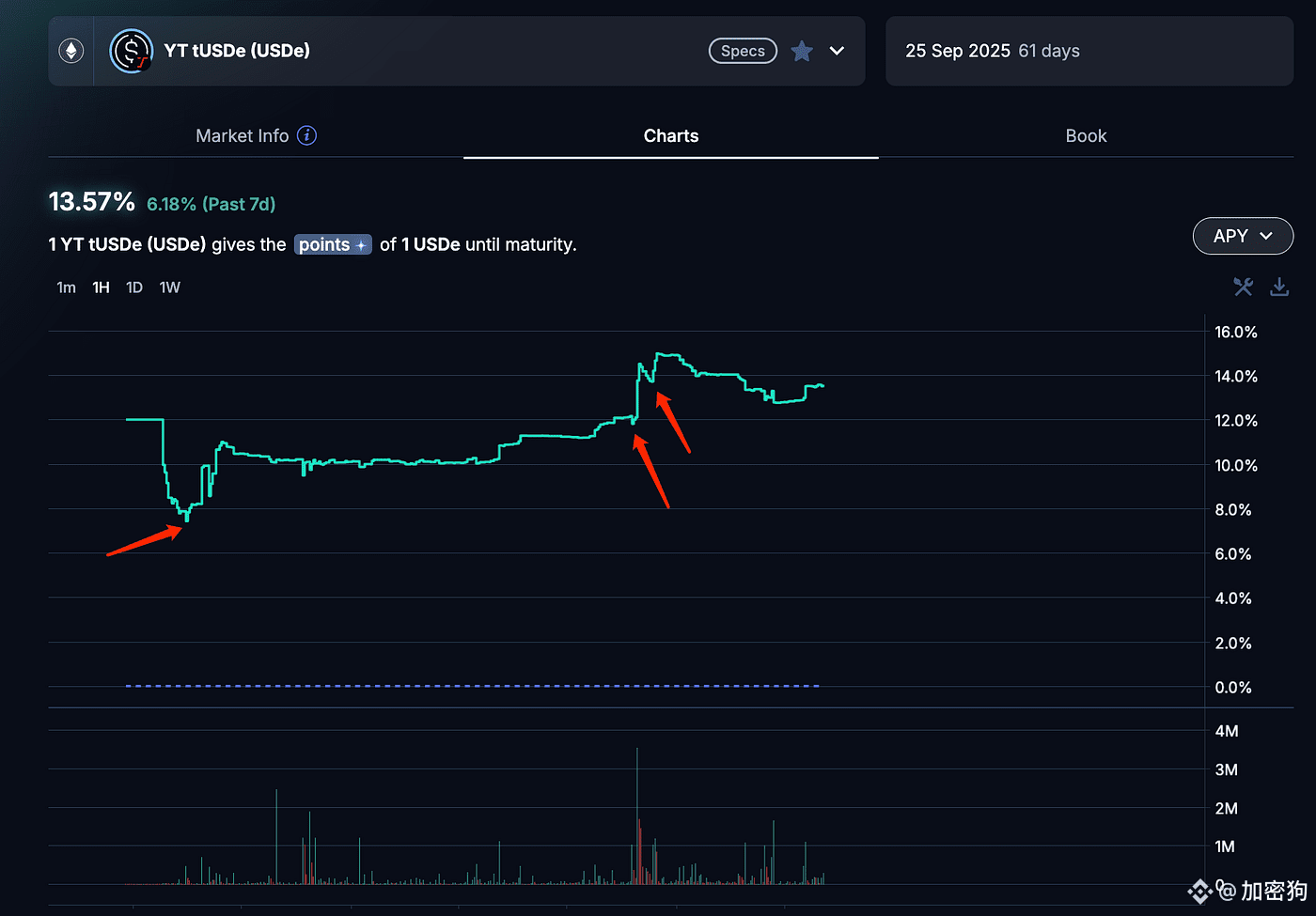
Task: Switch to the 1W timeframe
Action: click(x=169, y=287)
